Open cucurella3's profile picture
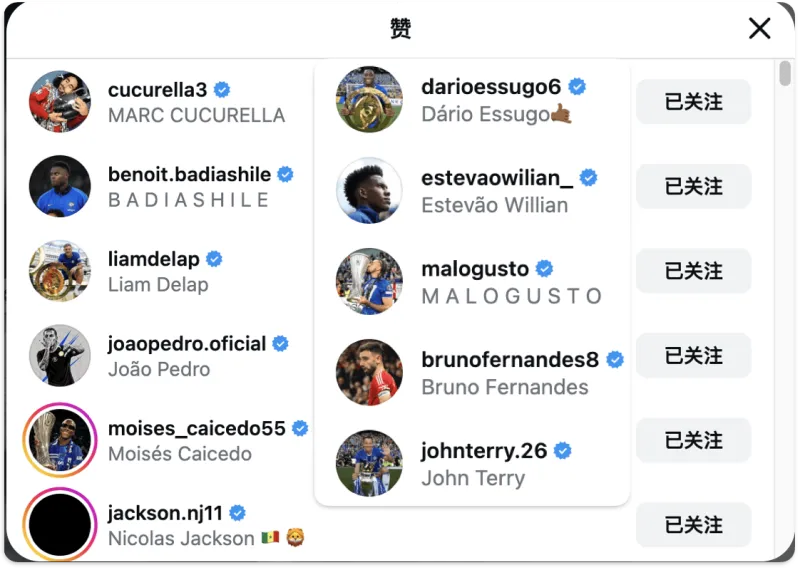800x570 pixels. pos(60,101)
